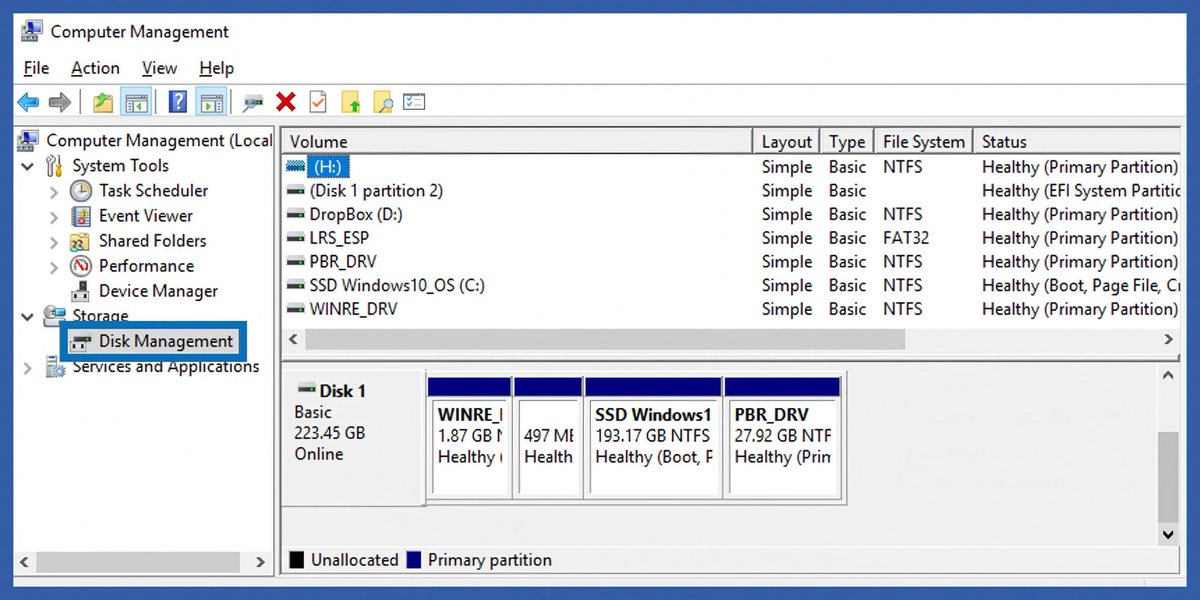This screenshot has height=600, width=1200.
Task: Click the connection icon before red X
Action: [x=254, y=102]
